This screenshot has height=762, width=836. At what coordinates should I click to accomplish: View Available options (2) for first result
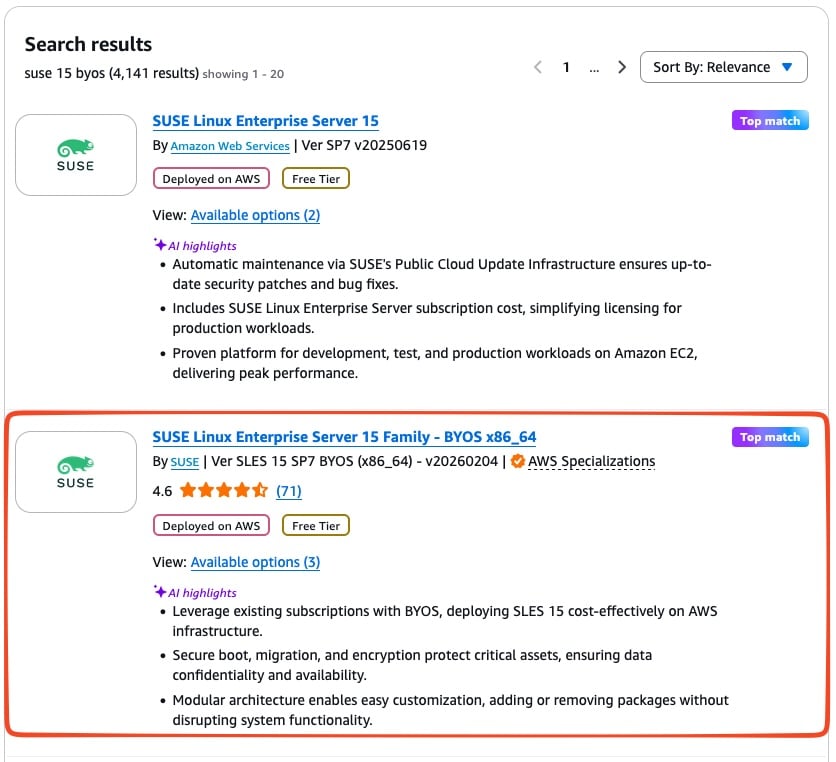pyautogui.click(x=255, y=215)
